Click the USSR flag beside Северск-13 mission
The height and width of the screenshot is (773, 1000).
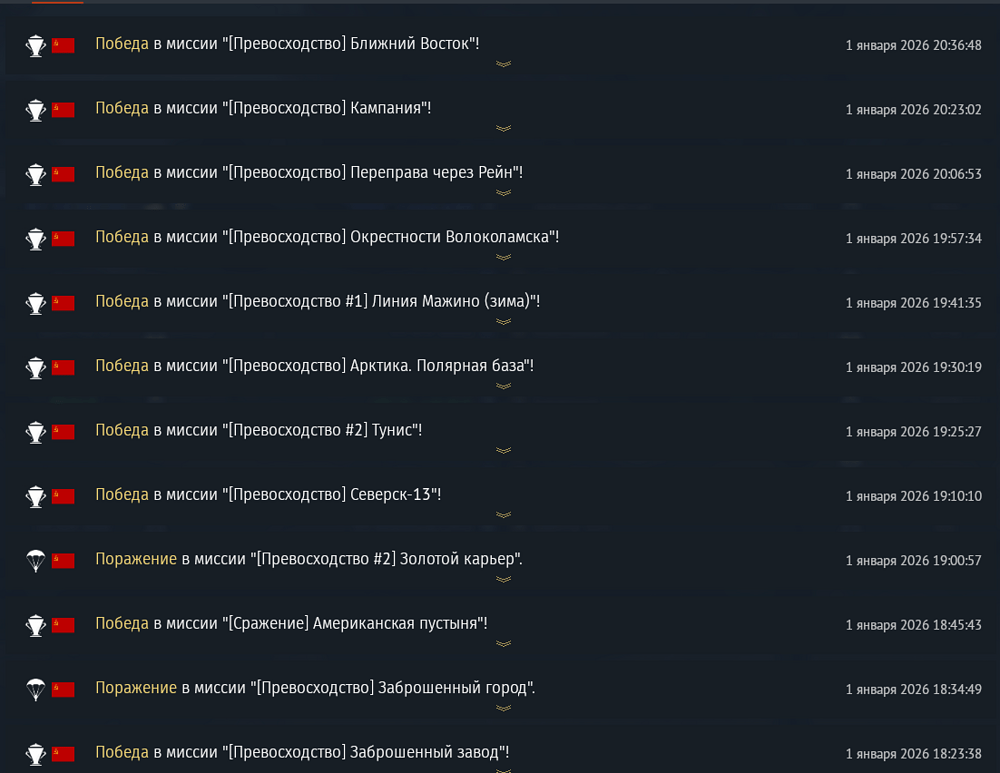tap(63, 496)
